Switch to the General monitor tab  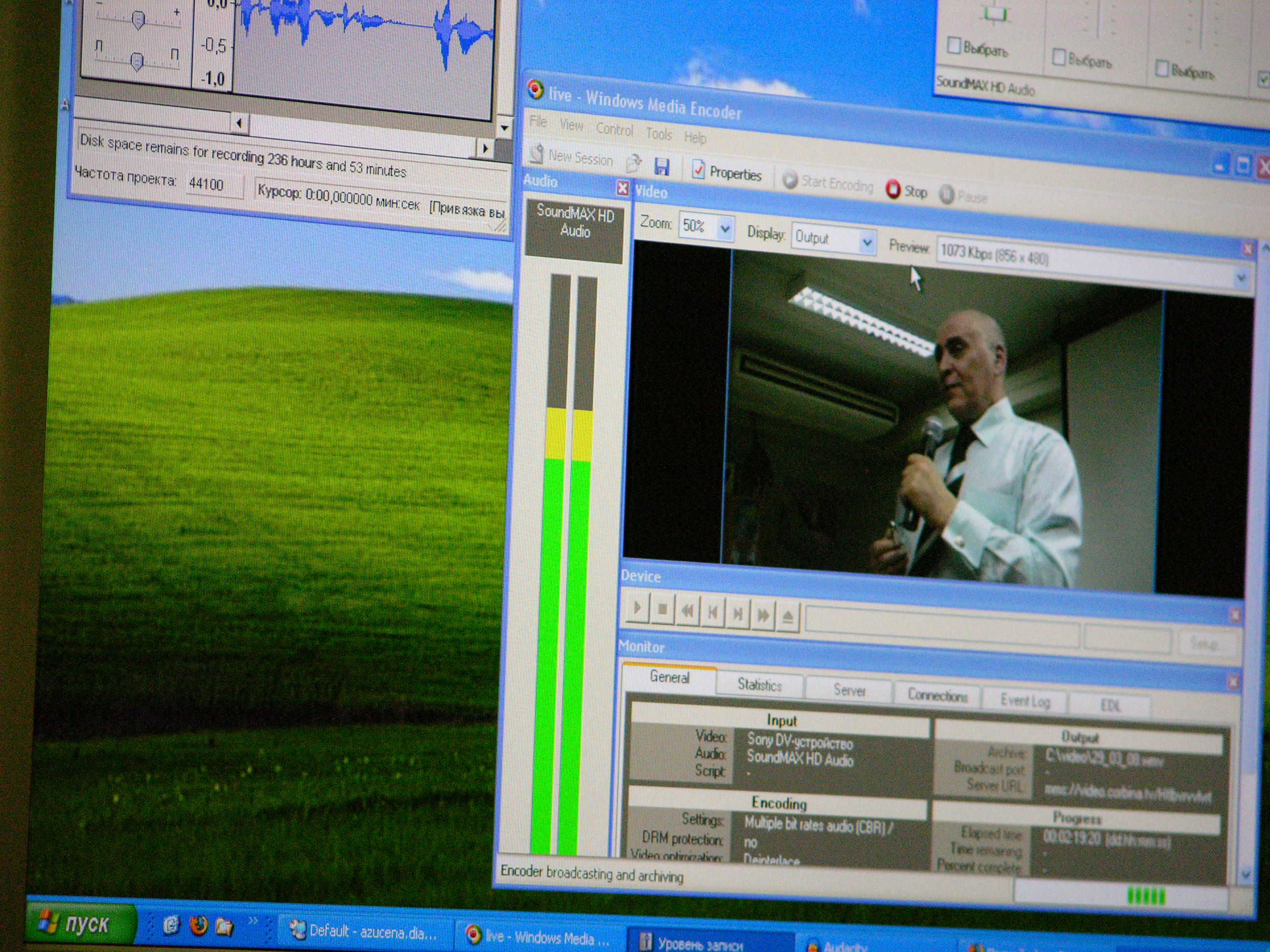coord(669,678)
